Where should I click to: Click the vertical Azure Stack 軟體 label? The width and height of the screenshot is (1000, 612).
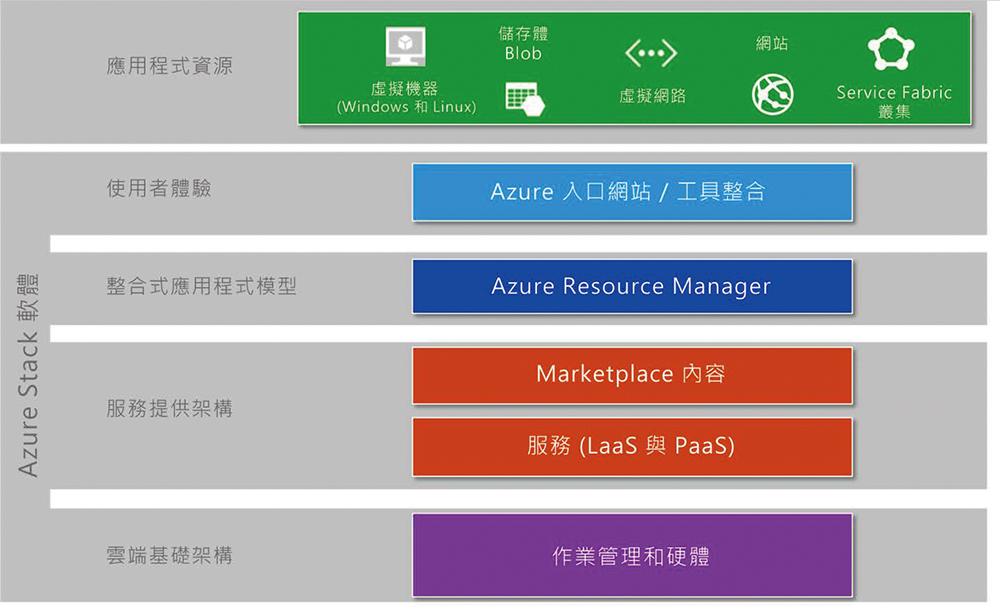point(28,373)
